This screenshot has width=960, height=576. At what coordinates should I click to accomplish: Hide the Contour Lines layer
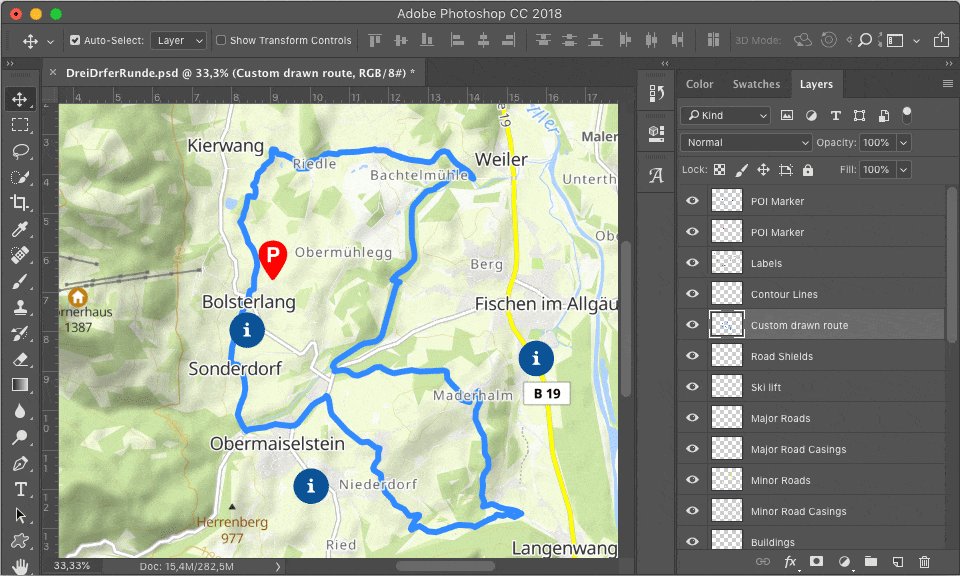691,294
